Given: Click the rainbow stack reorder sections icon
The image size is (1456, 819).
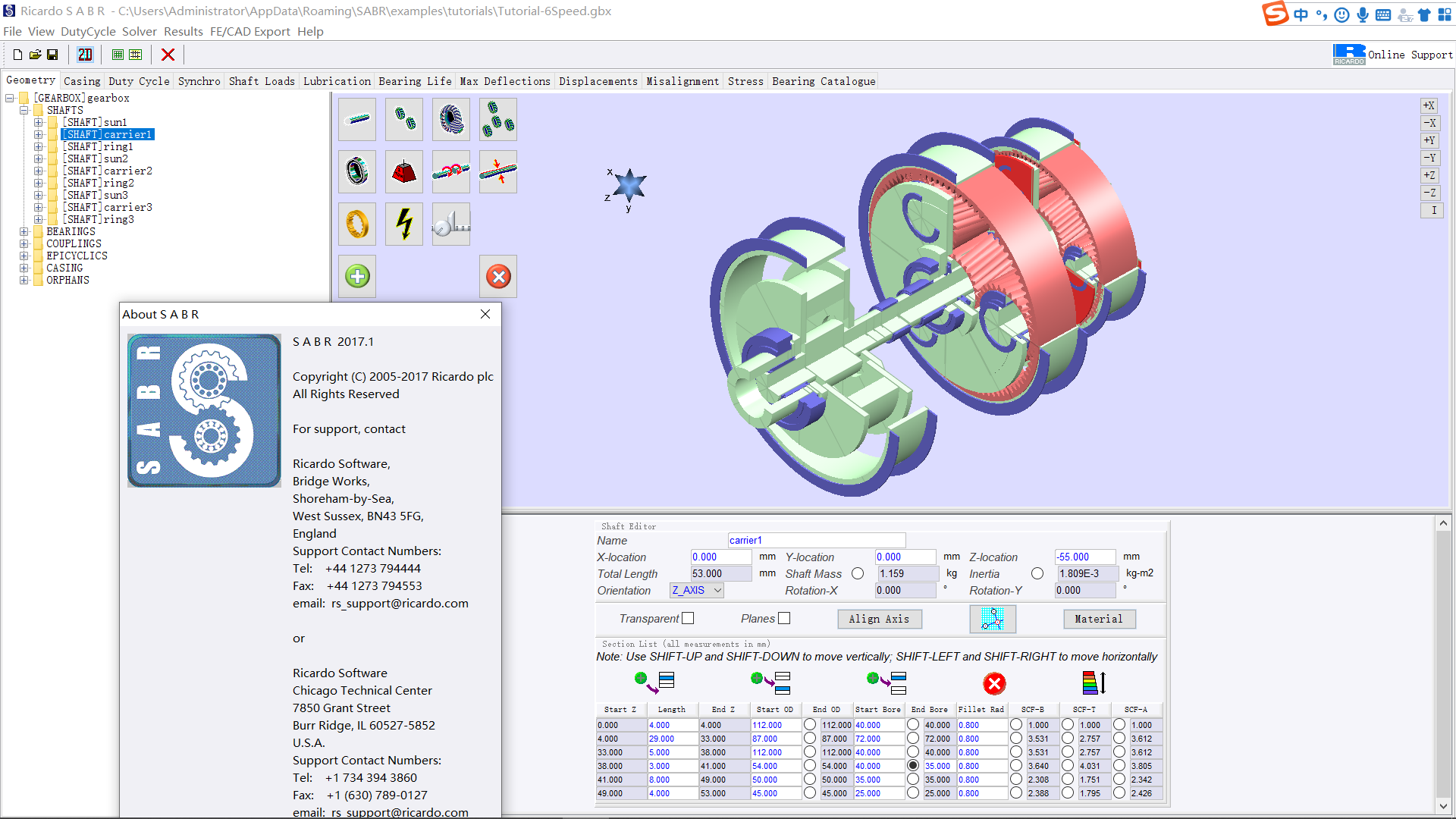Looking at the screenshot, I should coord(1094,682).
